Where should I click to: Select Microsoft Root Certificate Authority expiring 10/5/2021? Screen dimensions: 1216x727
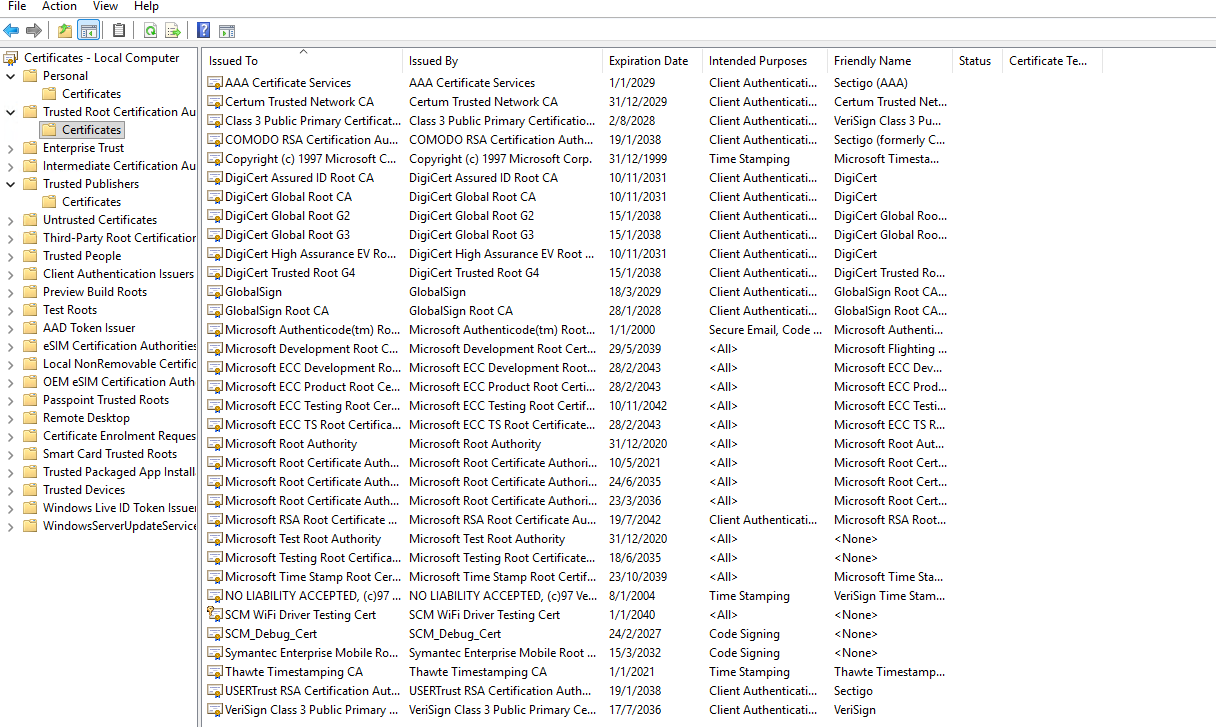(x=577, y=463)
